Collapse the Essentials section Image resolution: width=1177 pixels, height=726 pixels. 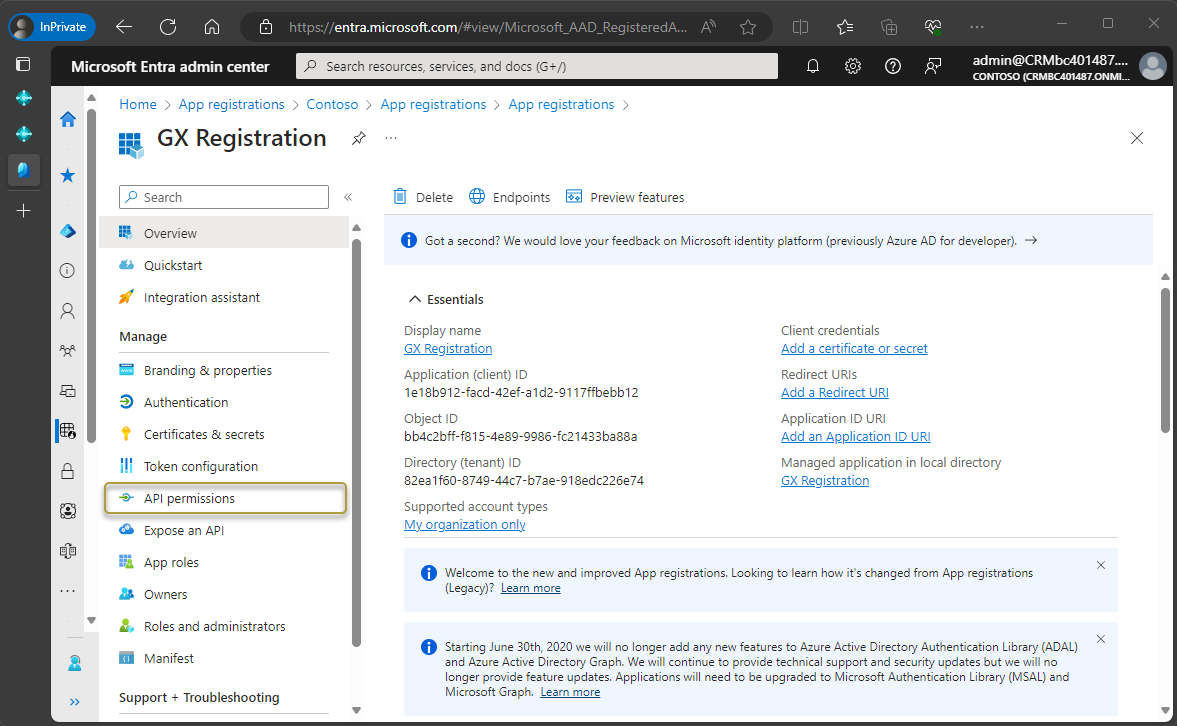(x=414, y=299)
